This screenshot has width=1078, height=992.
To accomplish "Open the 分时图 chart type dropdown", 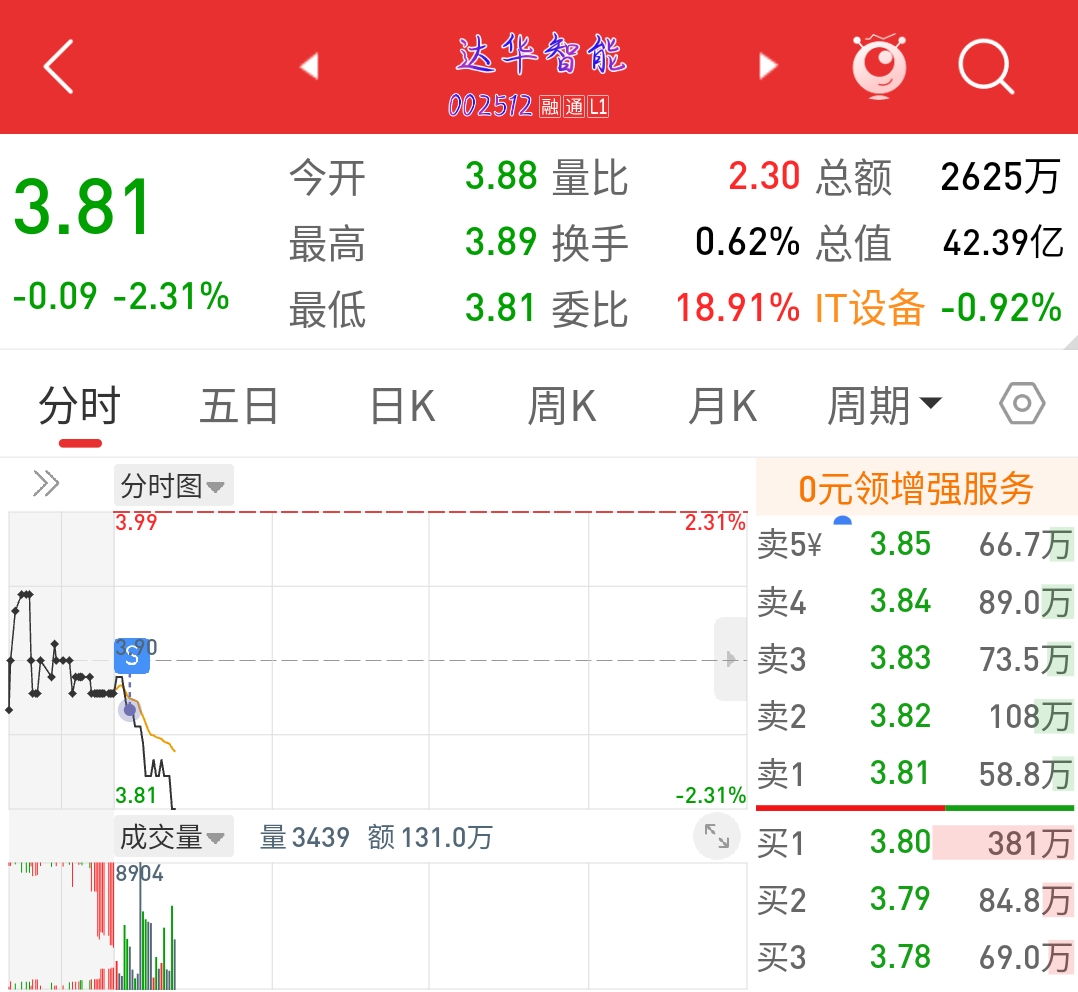I will click(x=173, y=485).
